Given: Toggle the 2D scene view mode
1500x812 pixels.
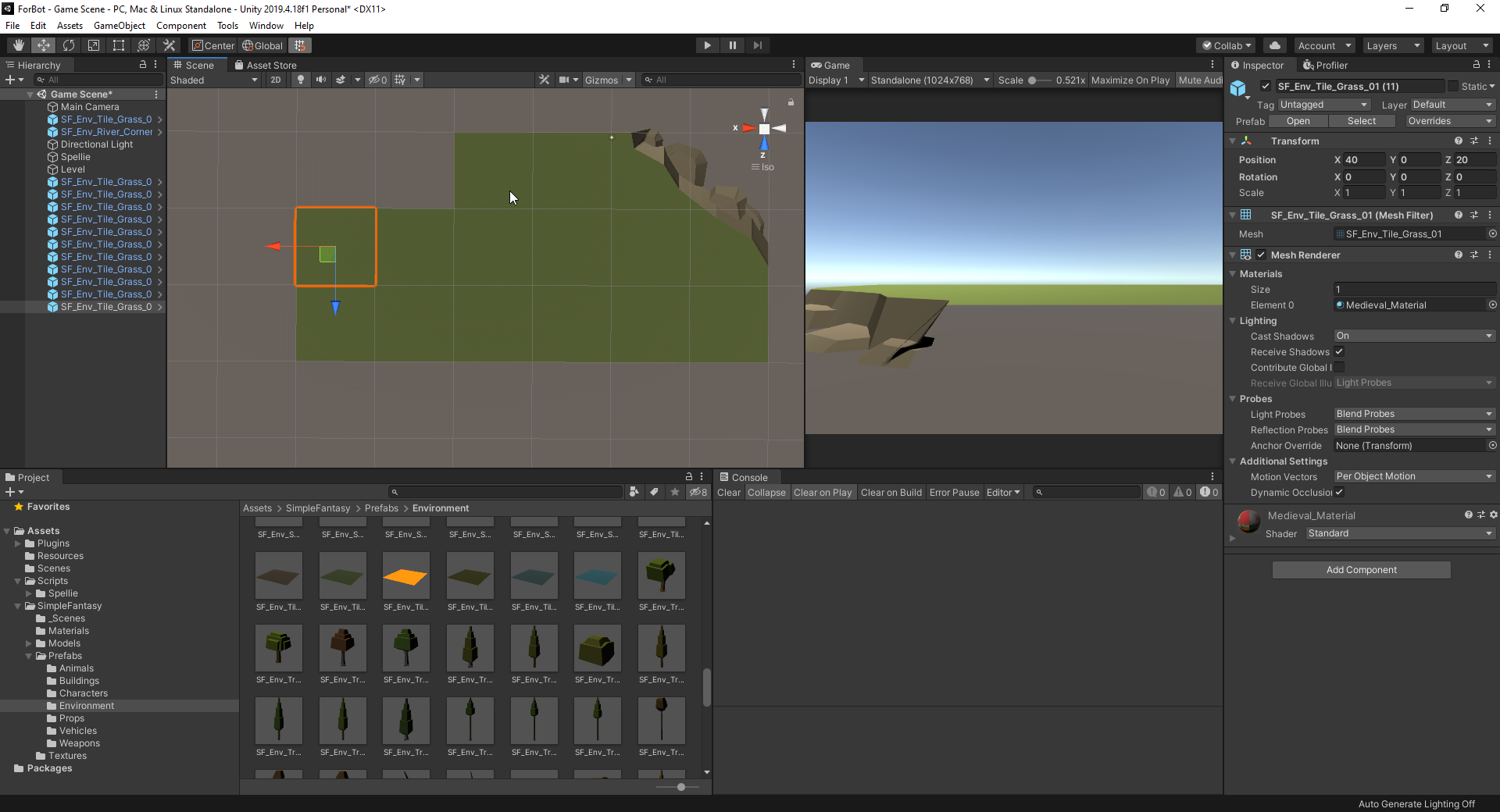Looking at the screenshot, I should 276,80.
